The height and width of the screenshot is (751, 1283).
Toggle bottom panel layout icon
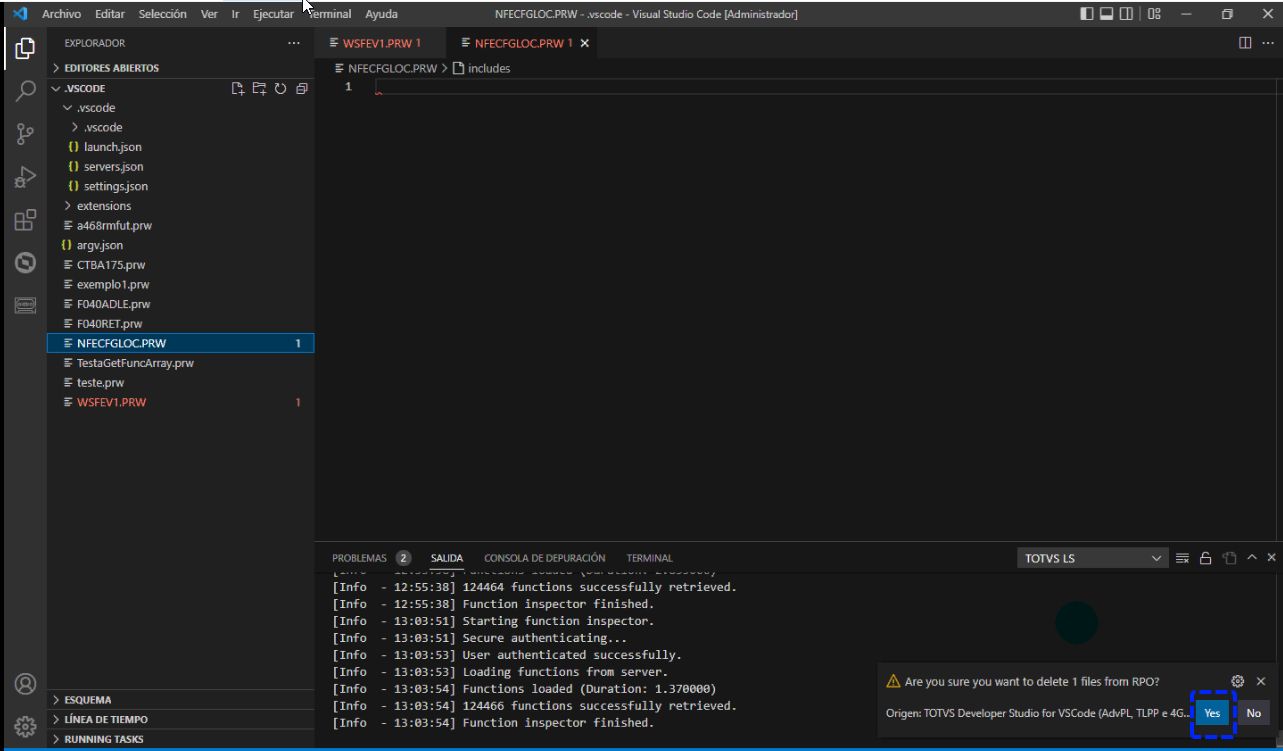click(1107, 14)
